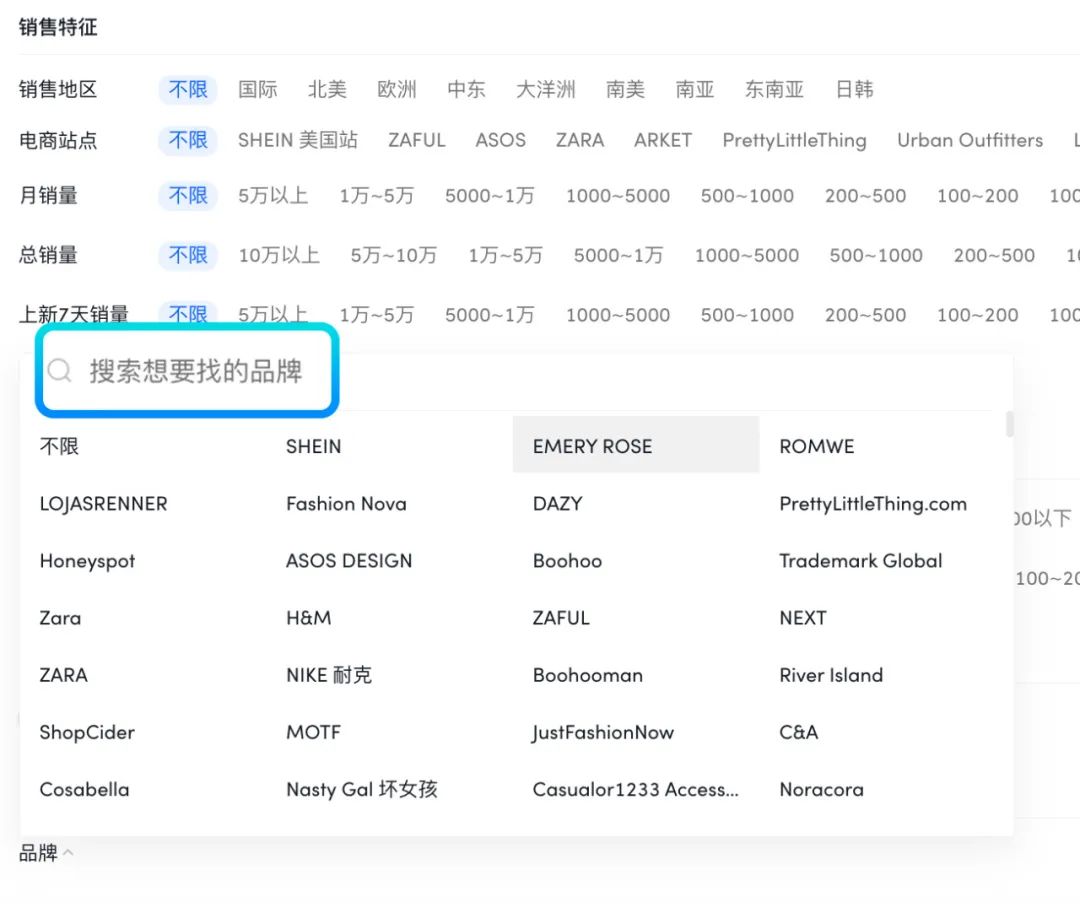Set 总销量 to 5万~10万
This screenshot has height=924, width=1080.
pyautogui.click(x=393, y=255)
